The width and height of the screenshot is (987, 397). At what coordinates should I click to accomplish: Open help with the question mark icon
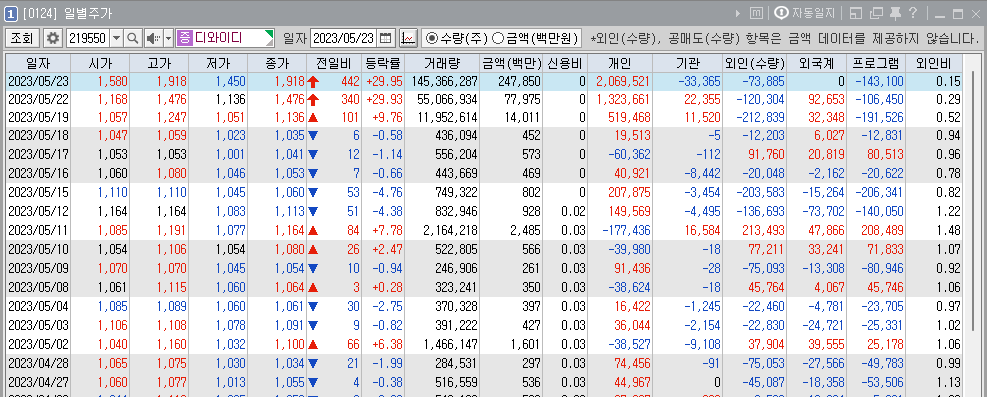coord(913,13)
